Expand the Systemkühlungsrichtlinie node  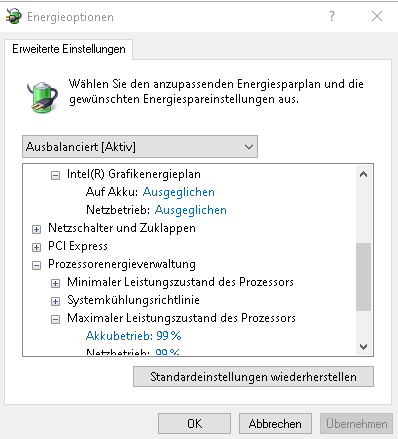click(x=55, y=301)
